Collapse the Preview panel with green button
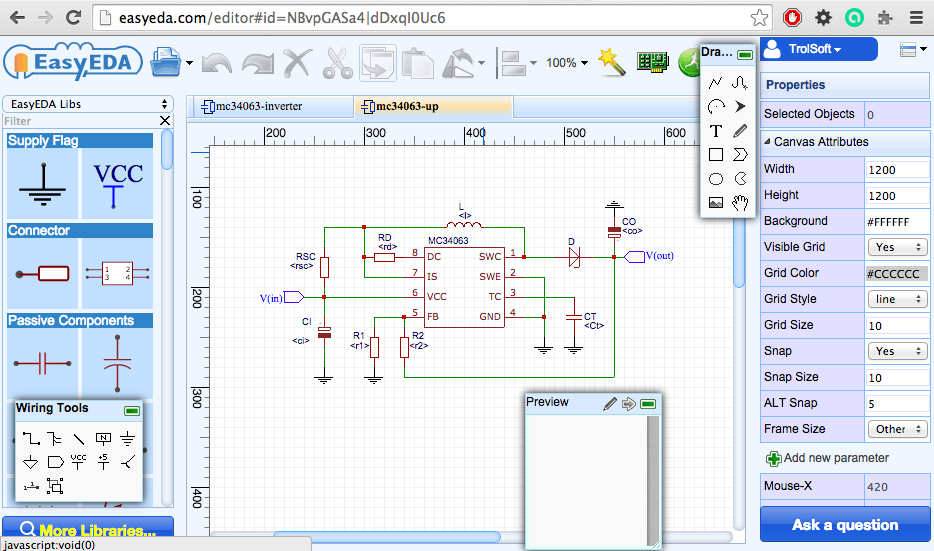The image size is (934, 551). [648, 404]
